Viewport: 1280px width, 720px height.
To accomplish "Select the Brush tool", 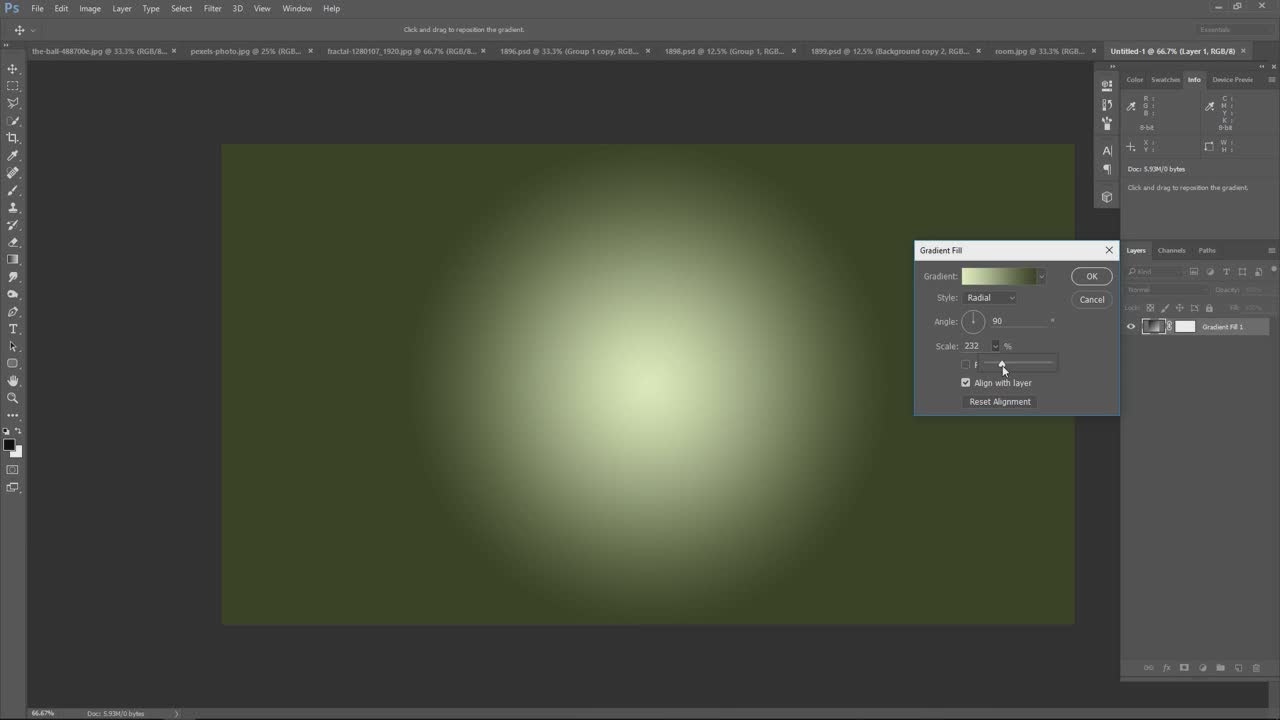I will point(13,190).
